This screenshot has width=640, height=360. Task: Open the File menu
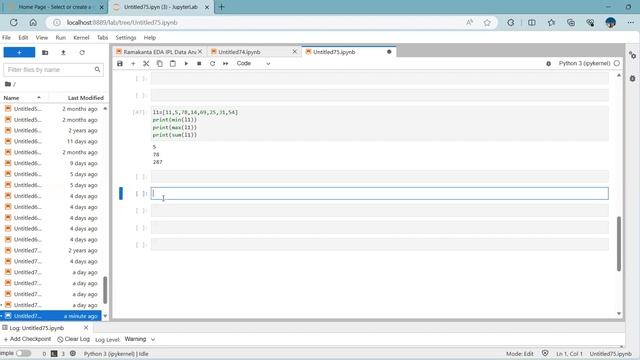click(7, 38)
